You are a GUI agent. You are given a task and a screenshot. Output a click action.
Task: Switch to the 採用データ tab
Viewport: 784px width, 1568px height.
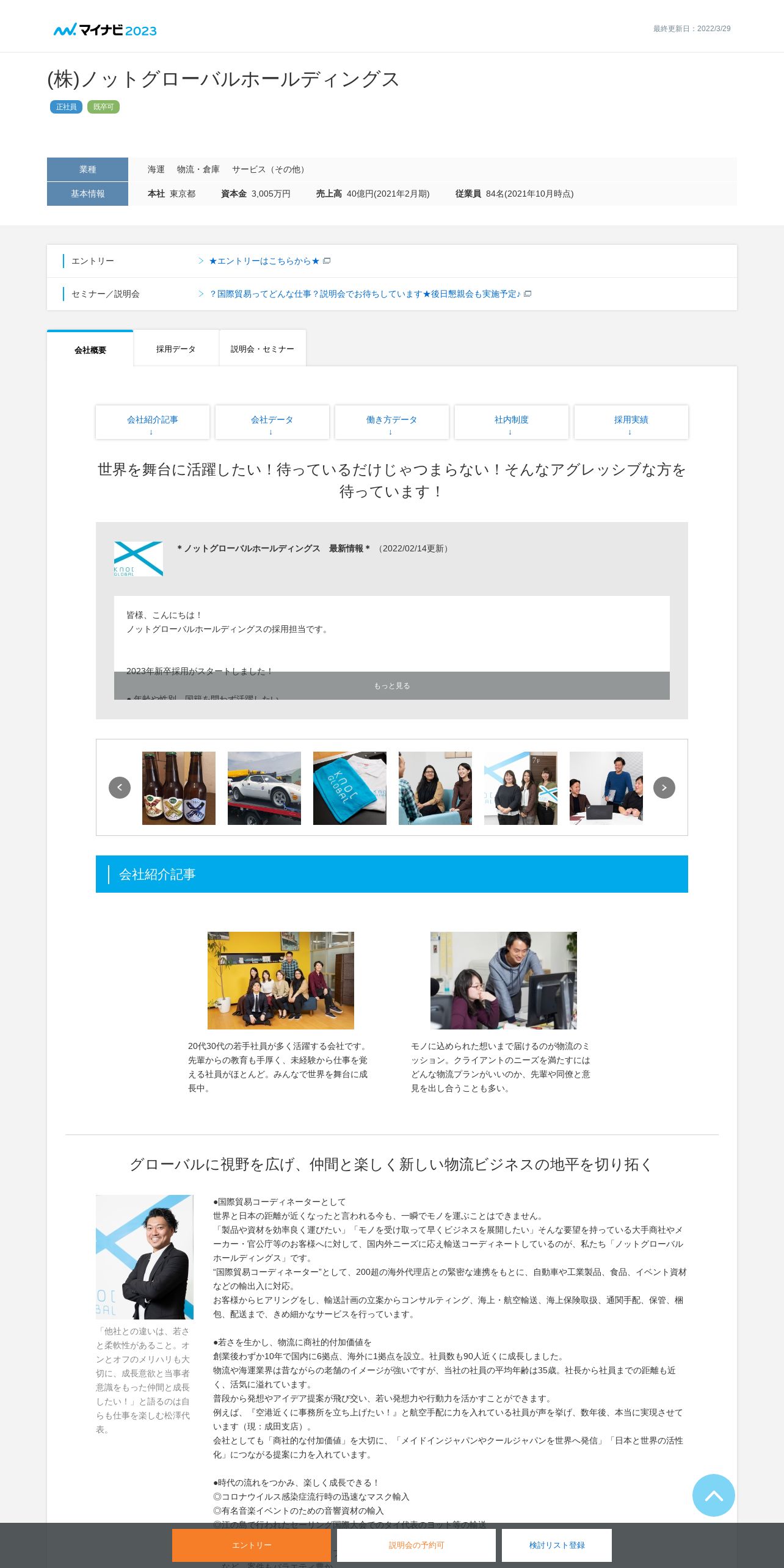(x=176, y=349)
